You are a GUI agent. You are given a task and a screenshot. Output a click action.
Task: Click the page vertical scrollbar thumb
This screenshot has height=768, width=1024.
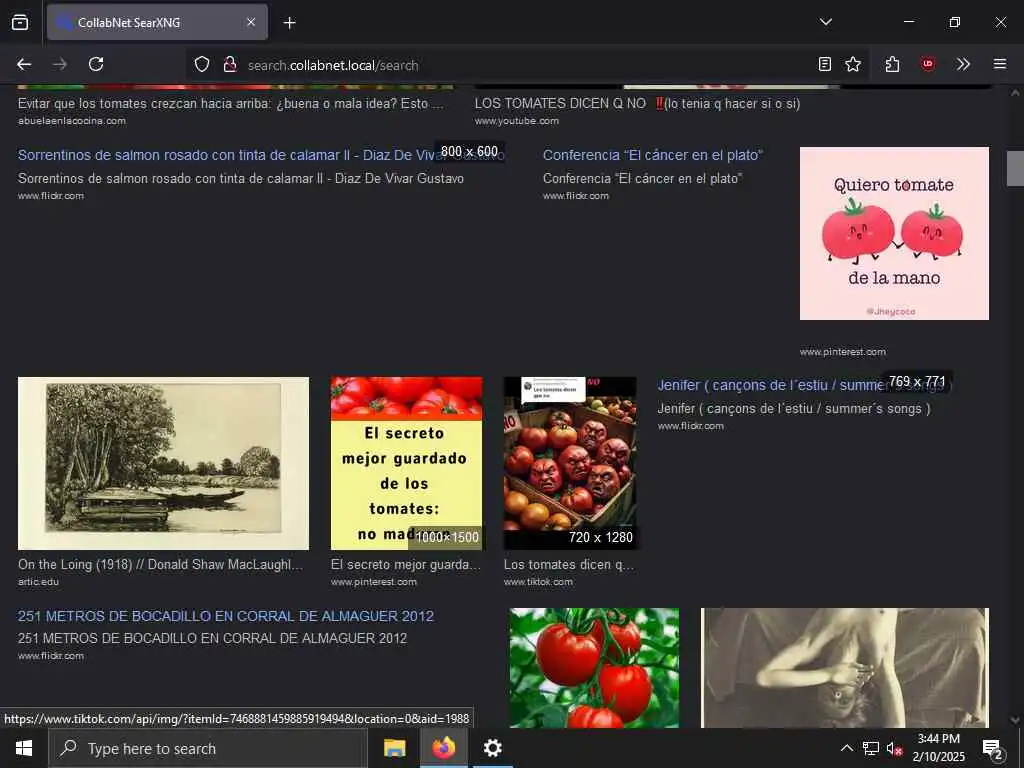tap(1015, 168)
